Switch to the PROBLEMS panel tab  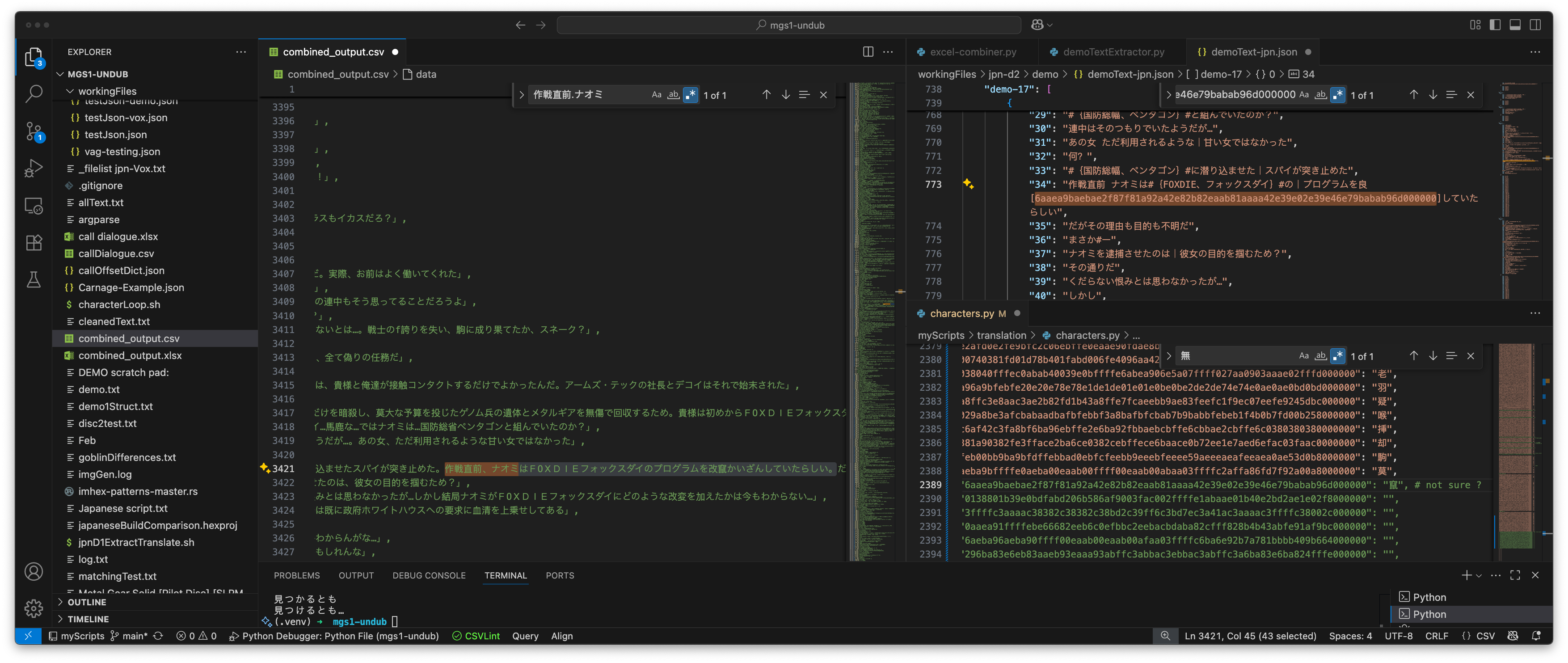(x=296, y=575)
